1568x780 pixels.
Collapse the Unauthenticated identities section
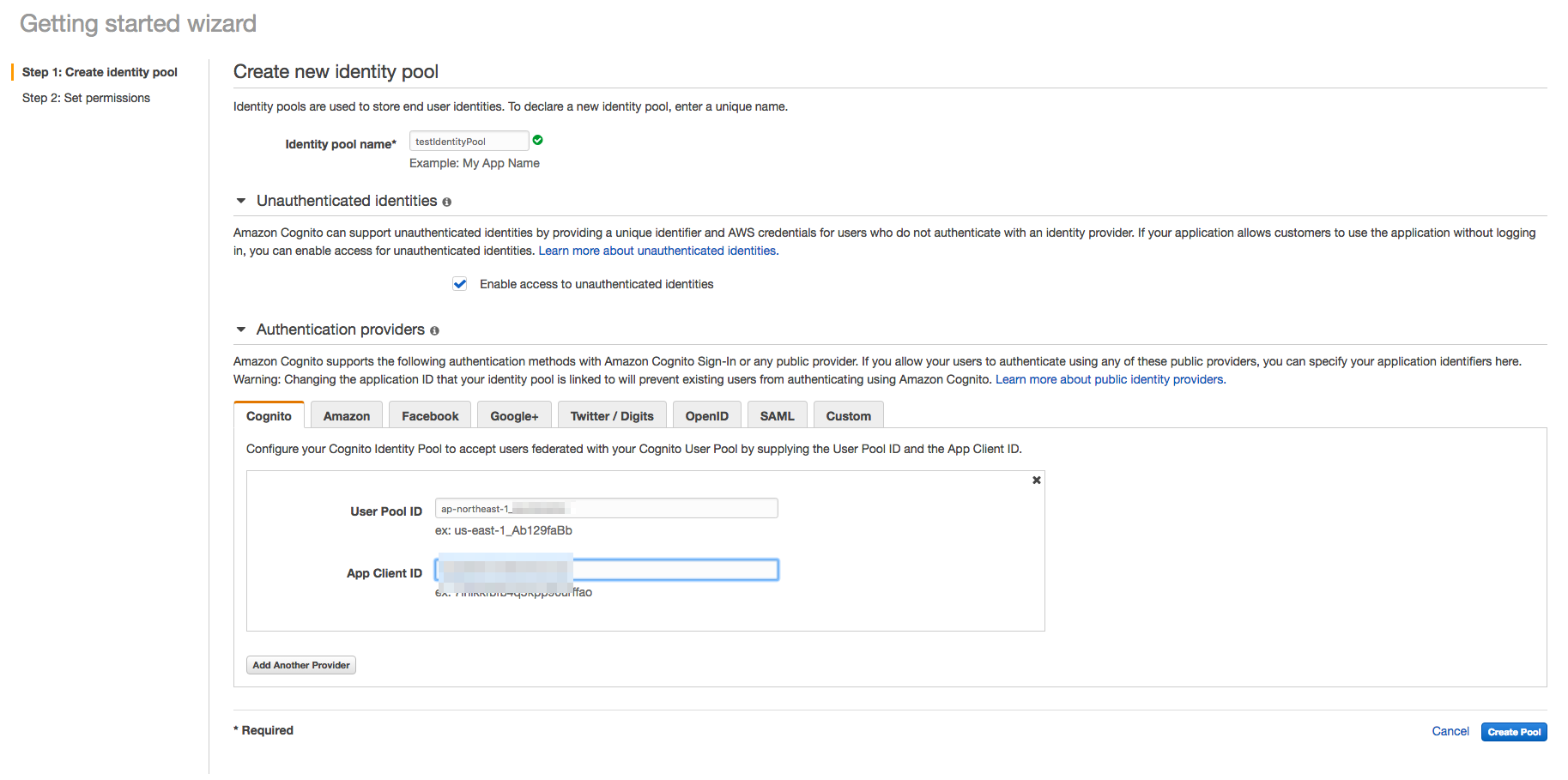click(241, 201)
